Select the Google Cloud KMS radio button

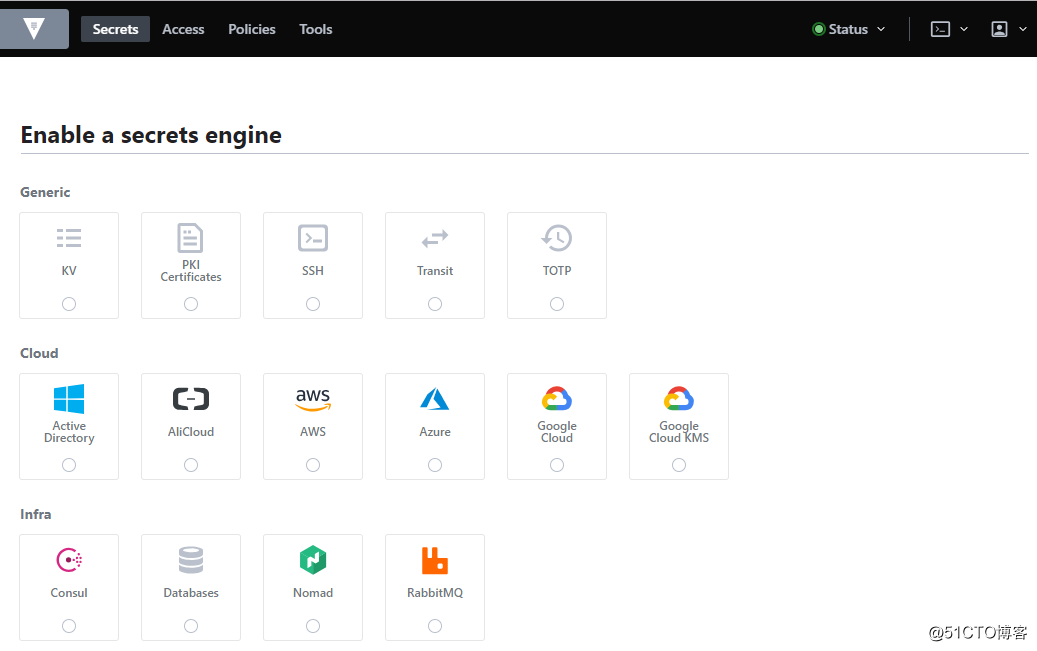679,465
